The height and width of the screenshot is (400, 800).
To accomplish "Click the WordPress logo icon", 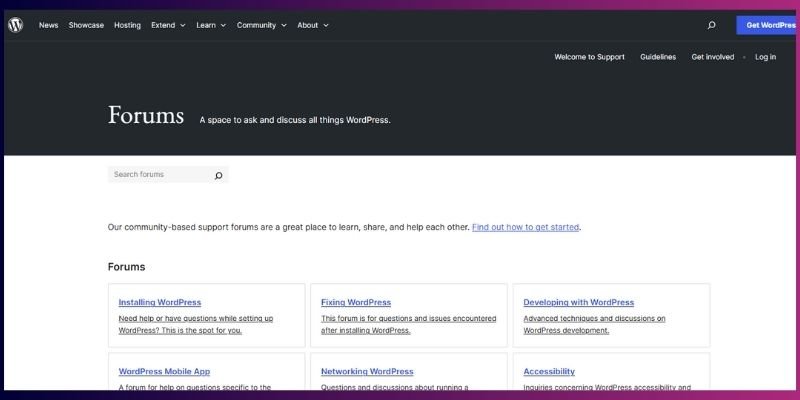I will [x=15, y=25].
